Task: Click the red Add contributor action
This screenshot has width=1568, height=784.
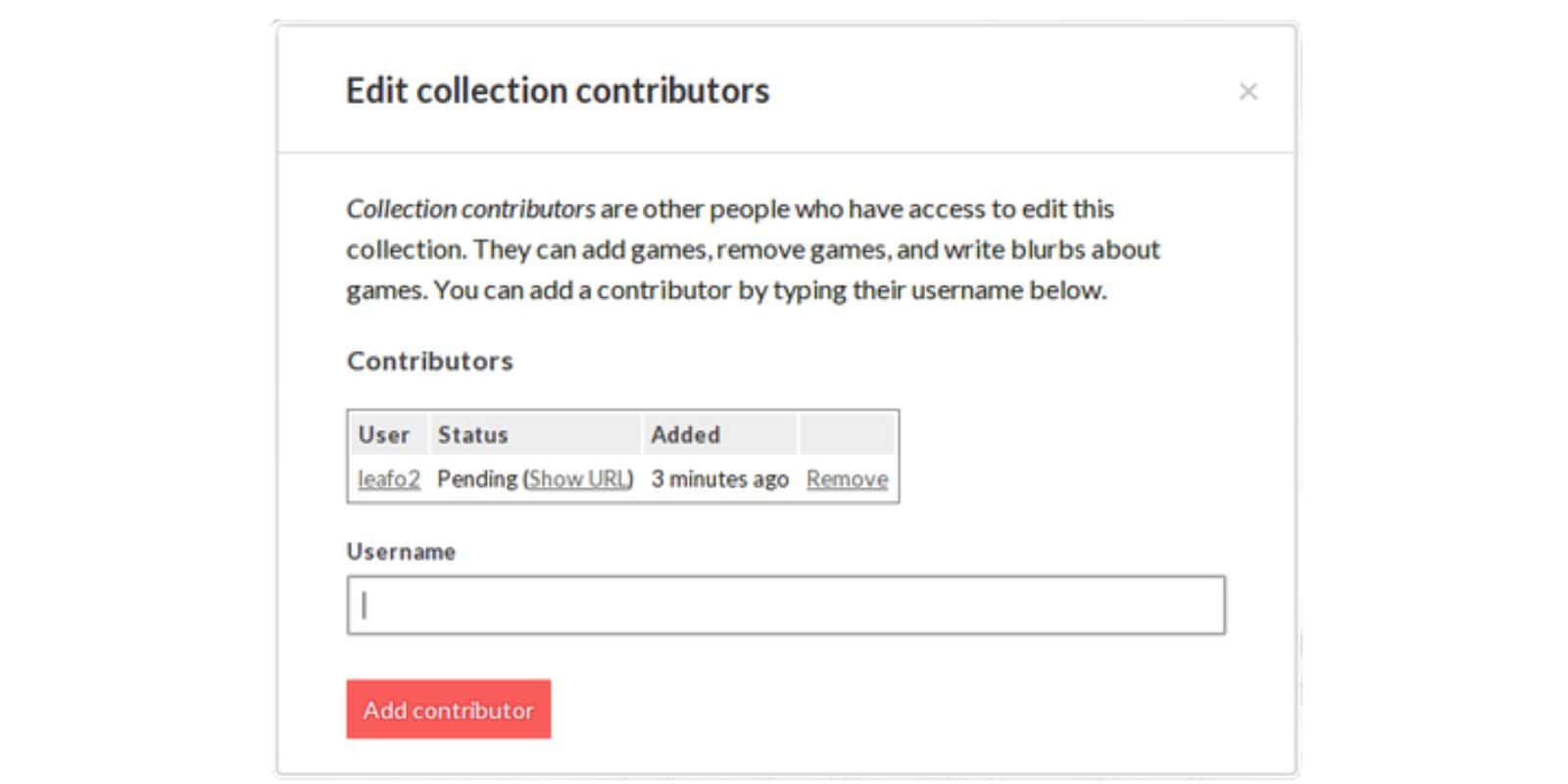Action: tap(448, 710)
